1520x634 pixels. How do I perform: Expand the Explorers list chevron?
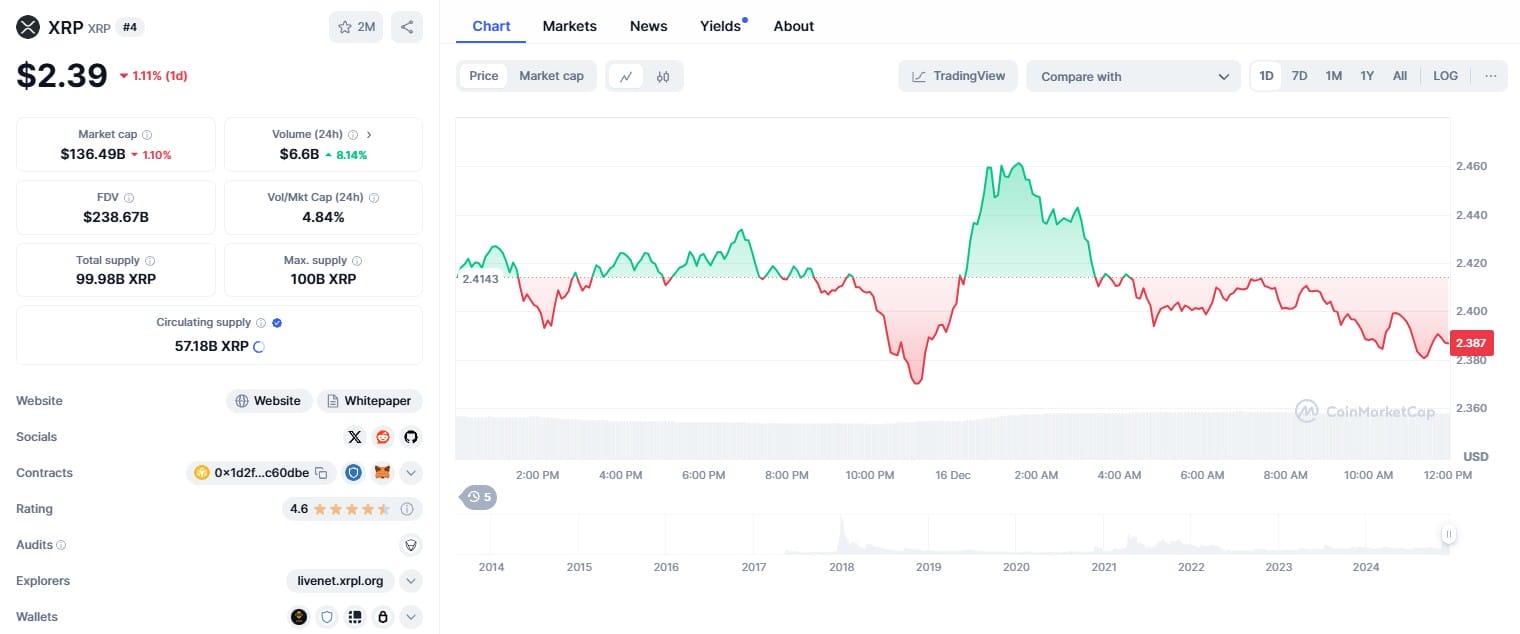coord(411,581)
